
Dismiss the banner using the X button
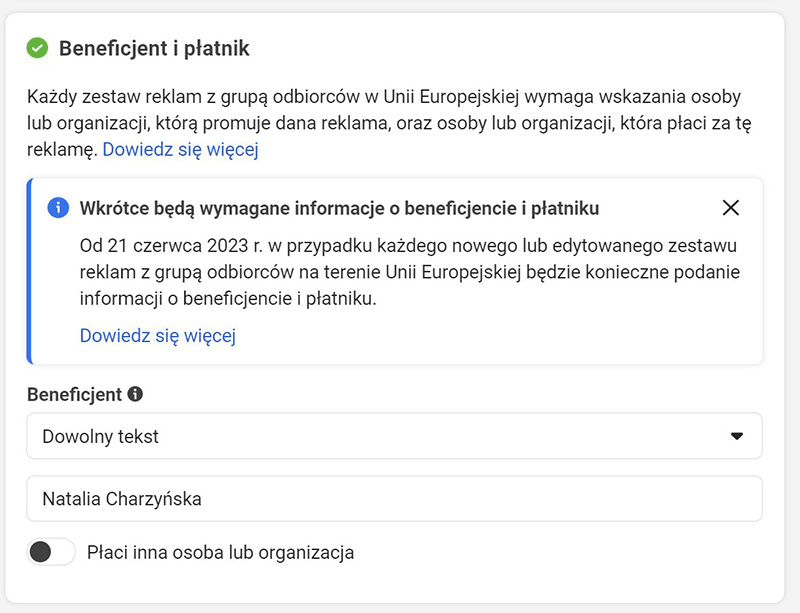[731, 208]
